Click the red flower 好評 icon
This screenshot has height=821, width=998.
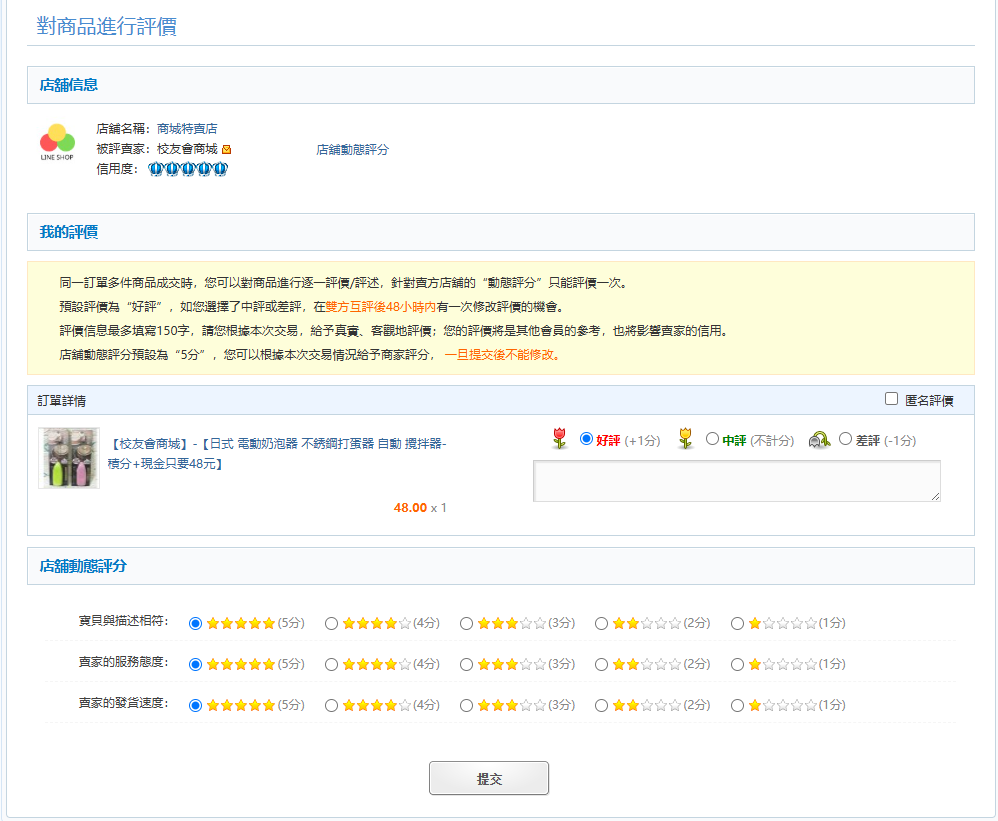[x=560, y=439]
